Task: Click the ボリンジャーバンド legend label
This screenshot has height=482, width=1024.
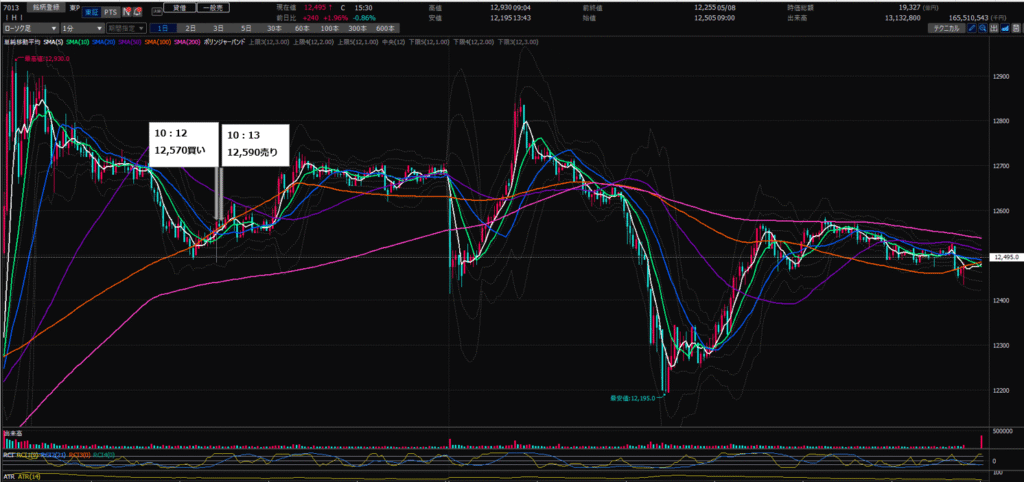Action: (x=224, y=42)
